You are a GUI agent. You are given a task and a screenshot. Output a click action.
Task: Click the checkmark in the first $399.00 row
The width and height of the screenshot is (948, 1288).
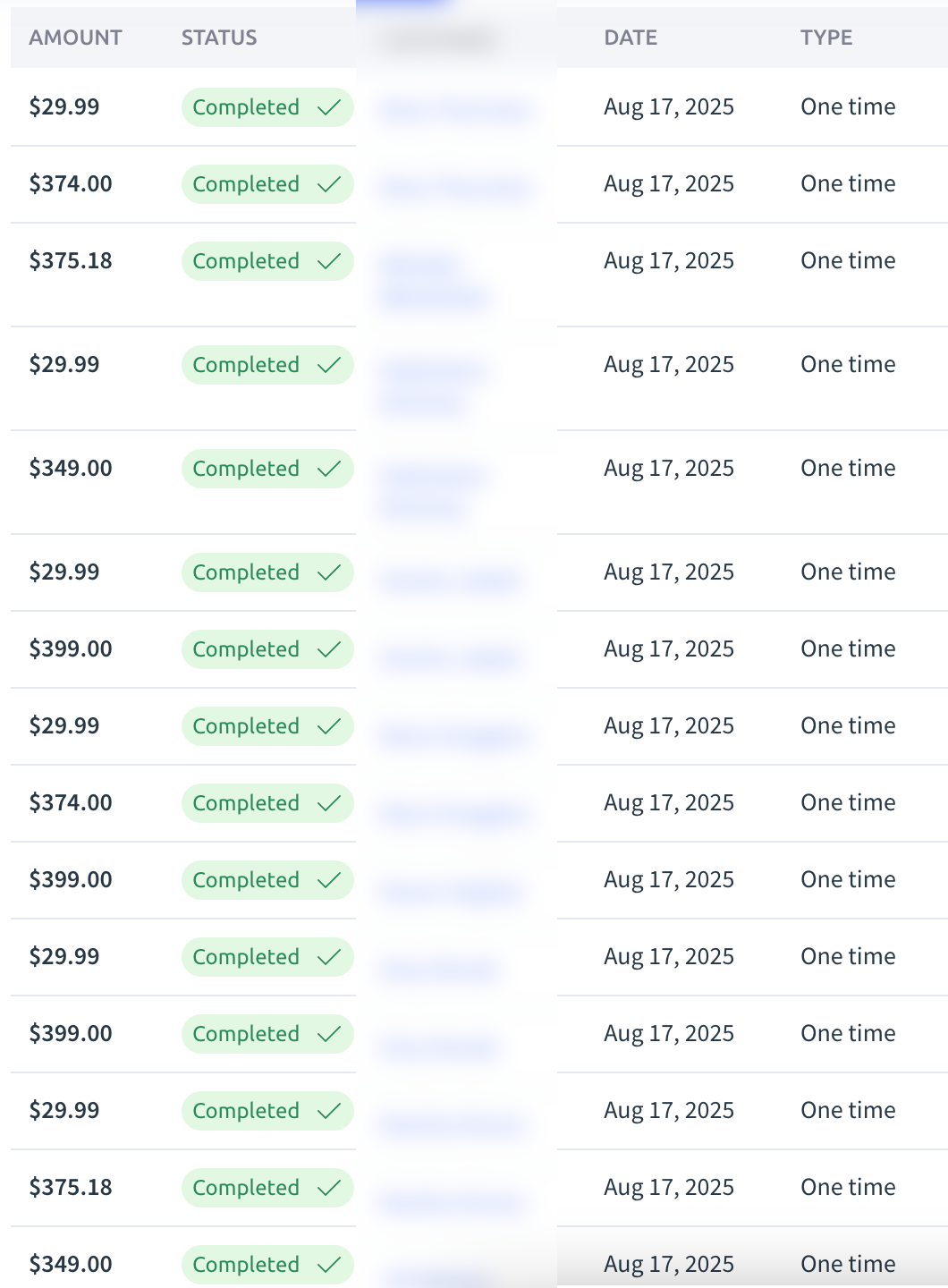click(329, 649)
